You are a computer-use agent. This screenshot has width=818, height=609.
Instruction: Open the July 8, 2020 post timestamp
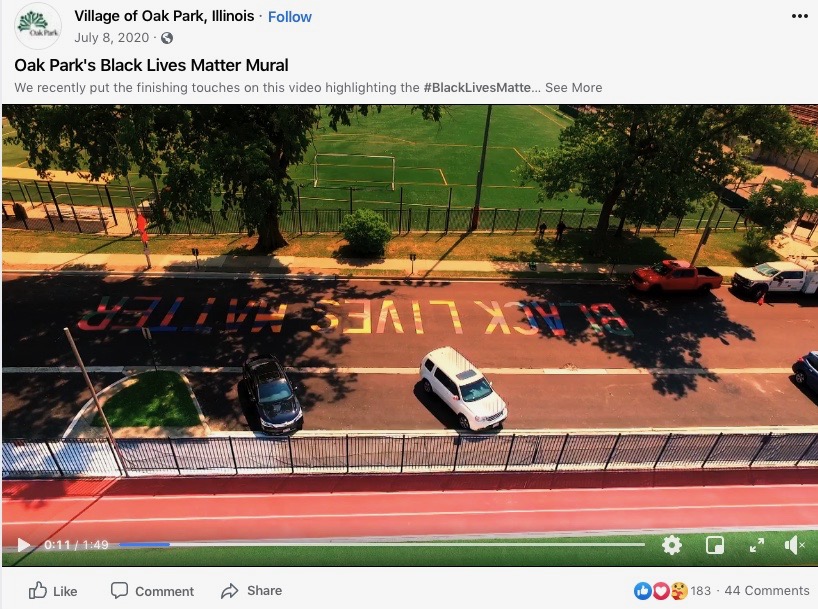coord(112,38)
